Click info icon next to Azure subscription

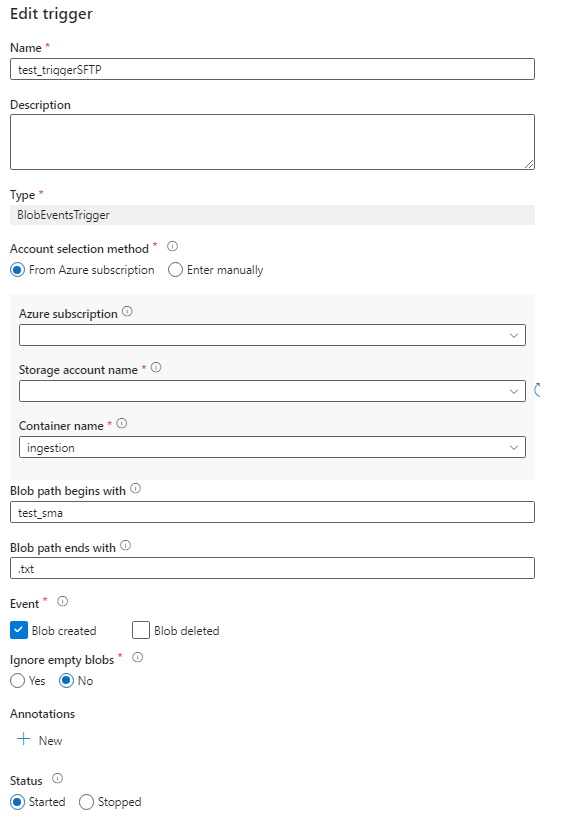tap(127, 311)
